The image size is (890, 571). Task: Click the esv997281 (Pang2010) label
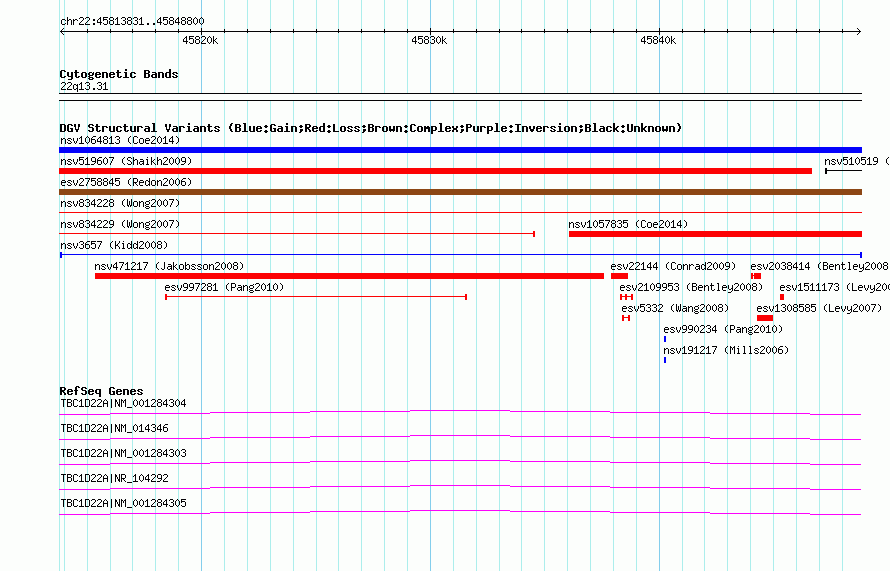click(x=224, y=287)
